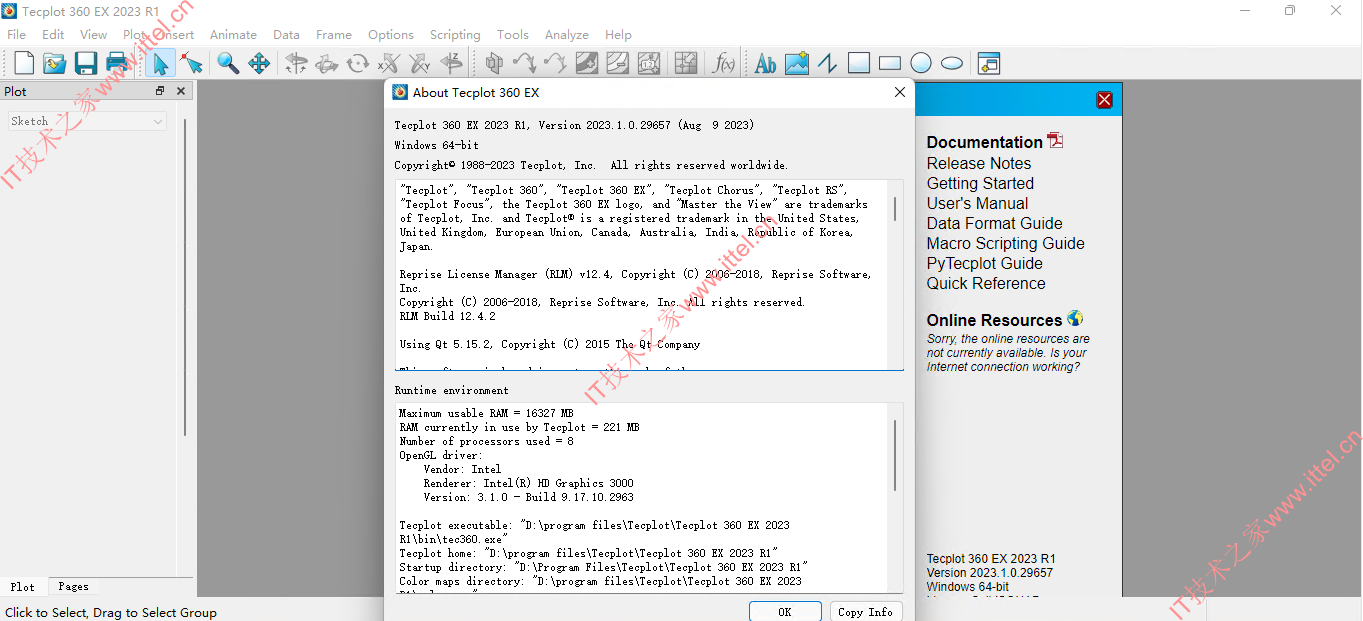Select the Add Text 'Ab' tool

pos(766,63)
